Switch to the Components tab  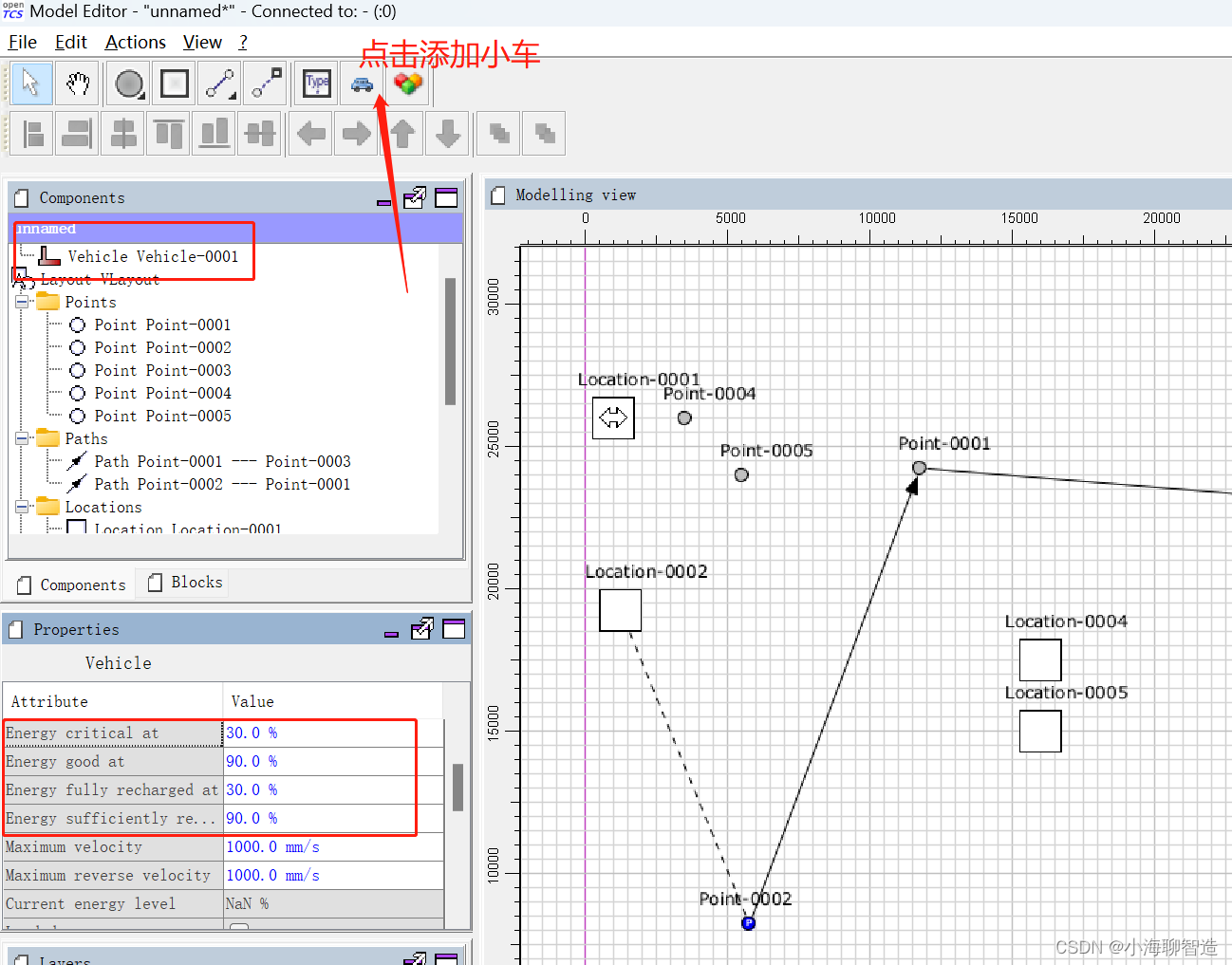click(x=71, y=585)
